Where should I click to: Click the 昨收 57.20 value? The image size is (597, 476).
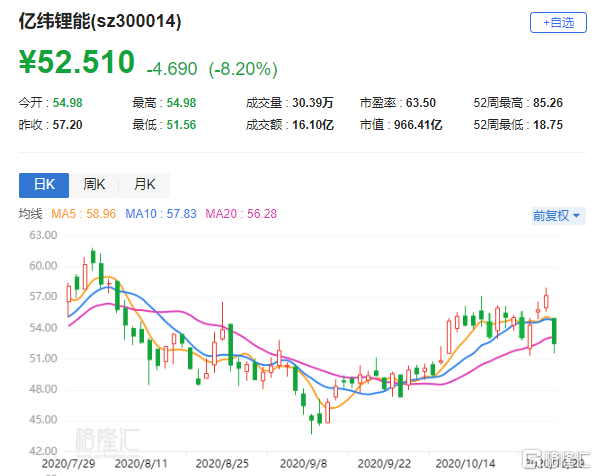[67, 125]
